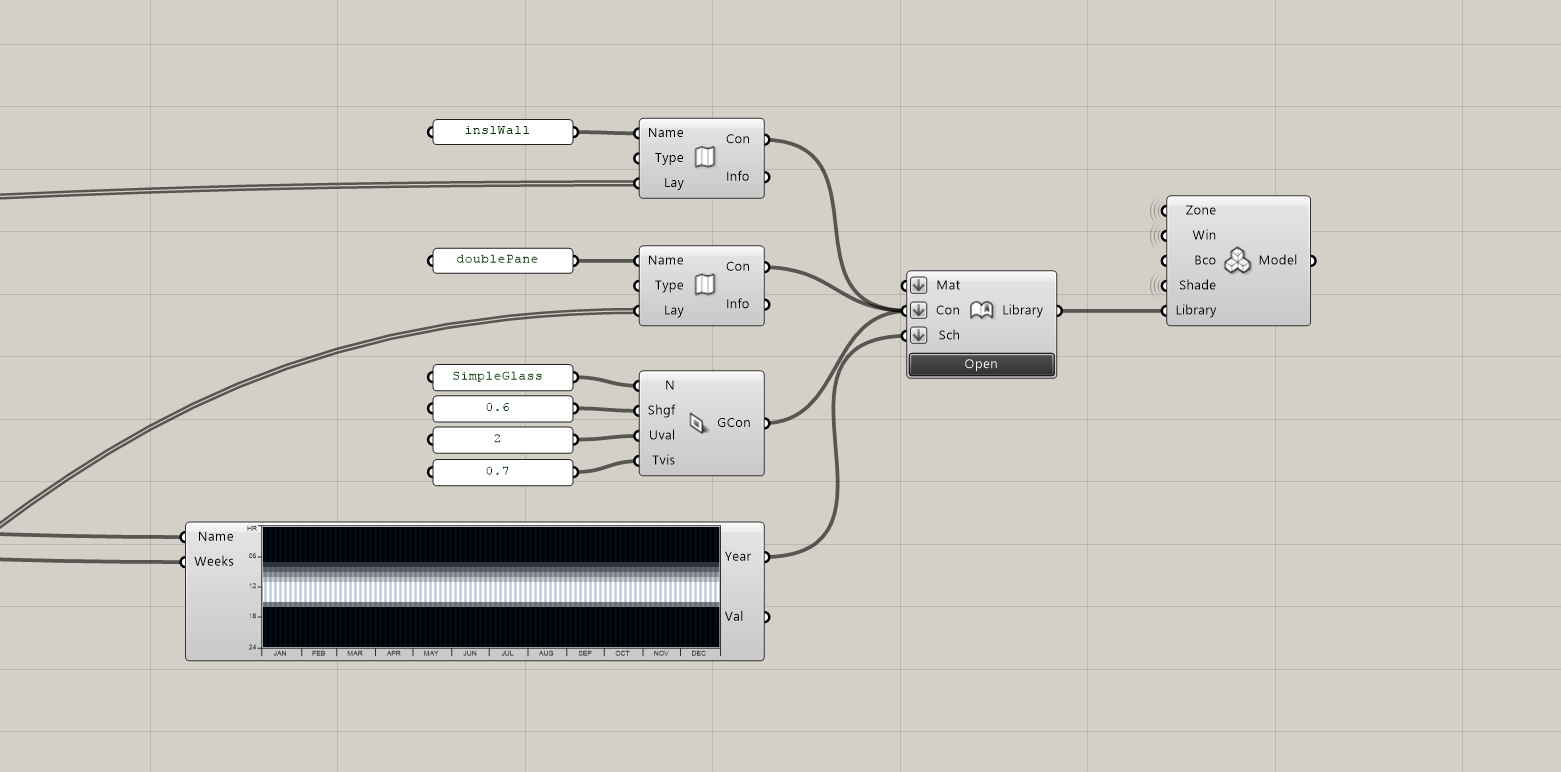Click DEC label on schedule chart
The width and height of the screenshot is (1561, 772).
click(698, 653)
